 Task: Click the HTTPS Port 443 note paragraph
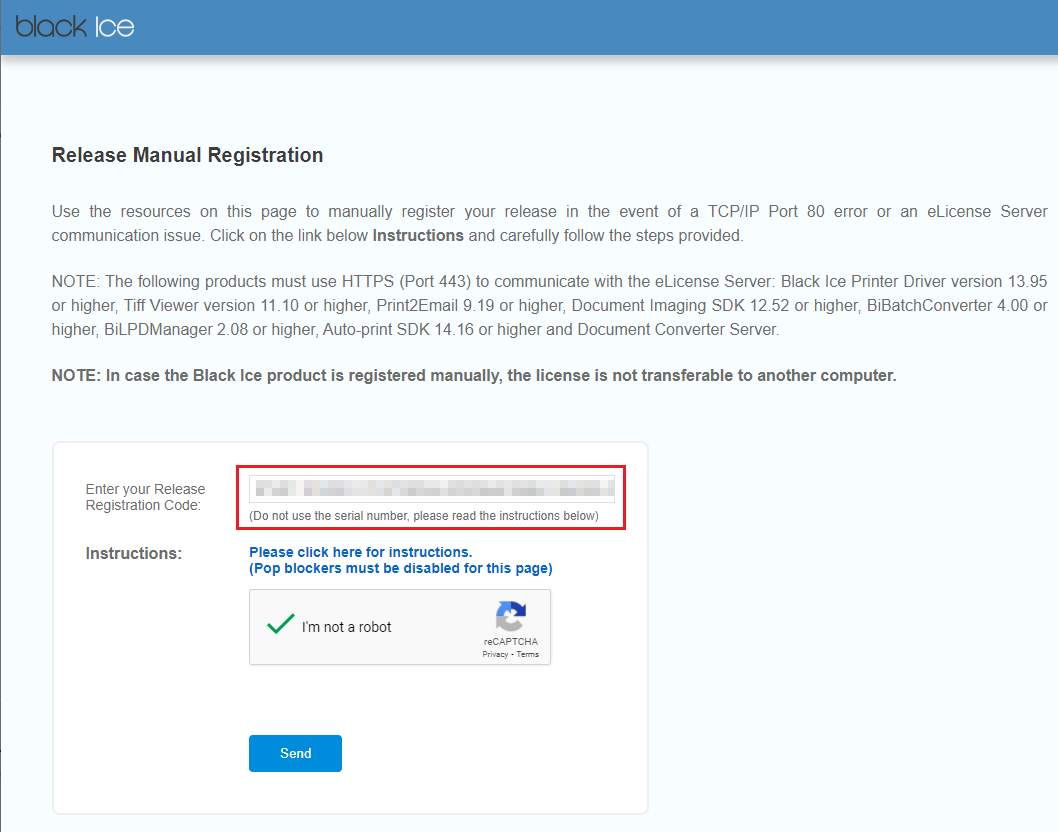tap(549, 304)
